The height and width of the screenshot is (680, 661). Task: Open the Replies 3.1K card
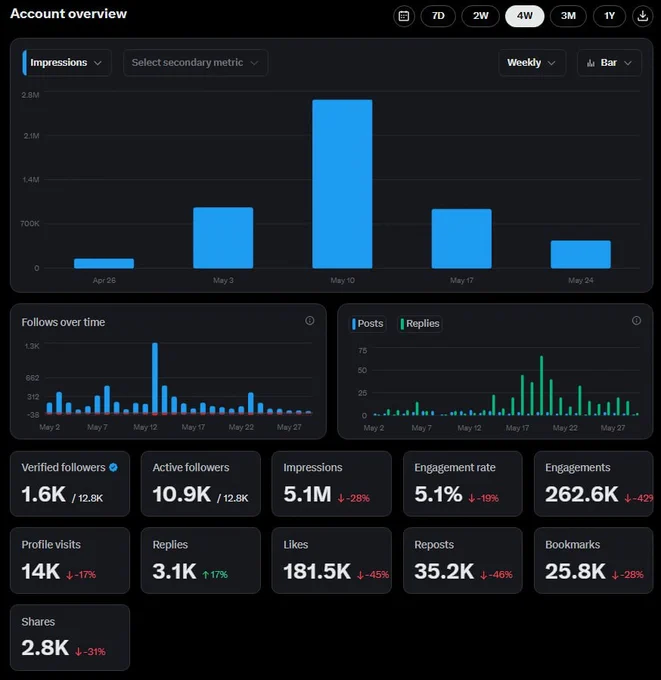201,560
